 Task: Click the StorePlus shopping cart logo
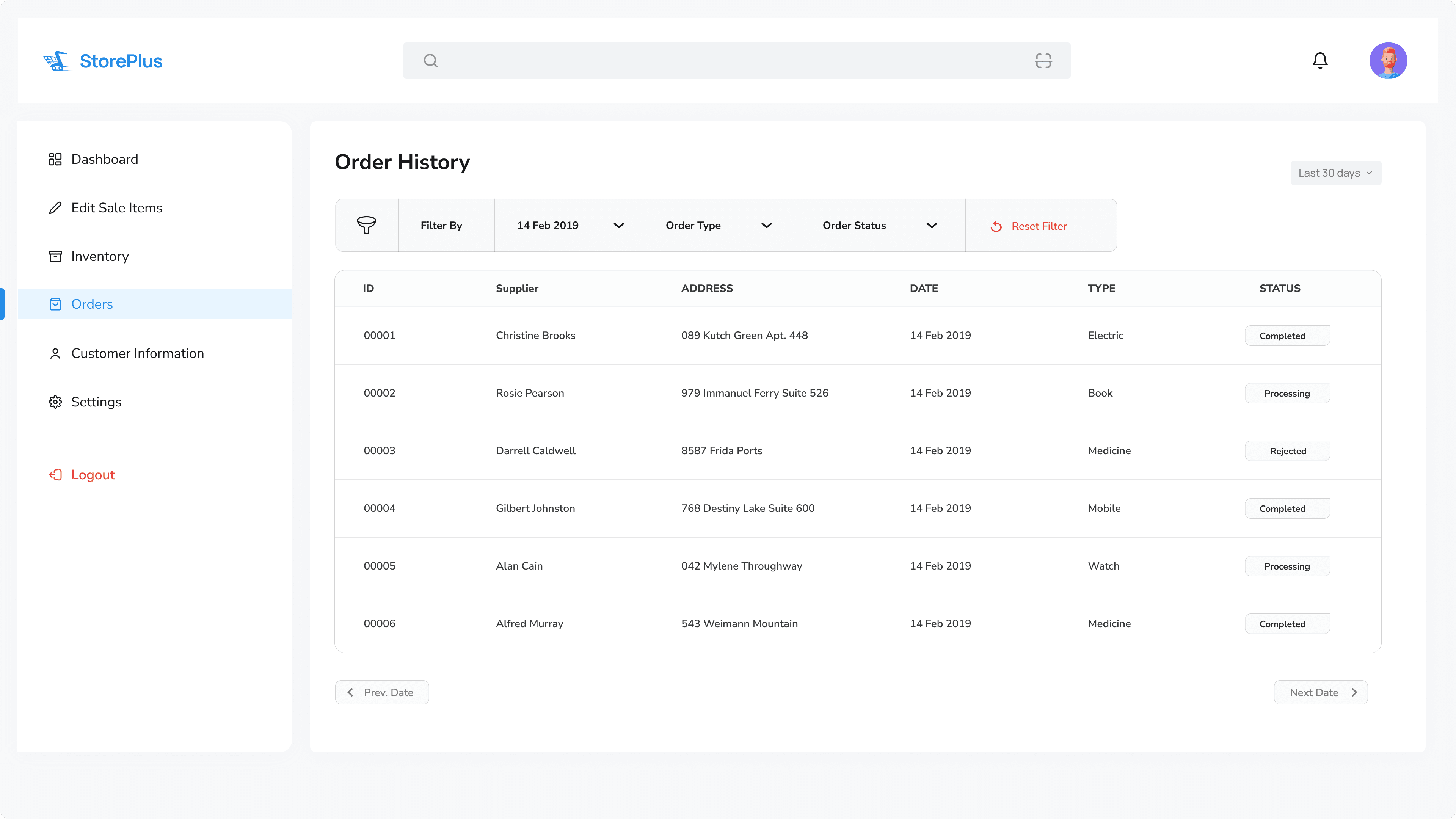[57, 61]
